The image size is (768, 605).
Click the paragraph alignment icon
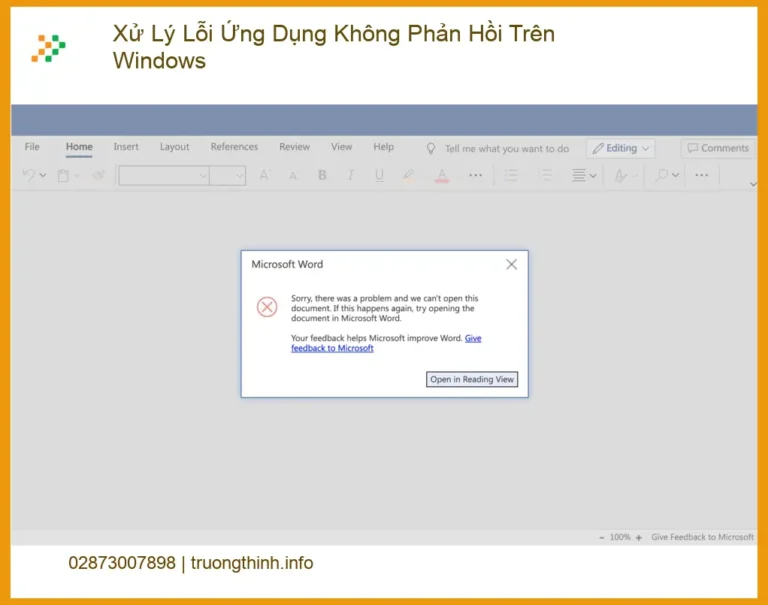click(x=578, y=175)
